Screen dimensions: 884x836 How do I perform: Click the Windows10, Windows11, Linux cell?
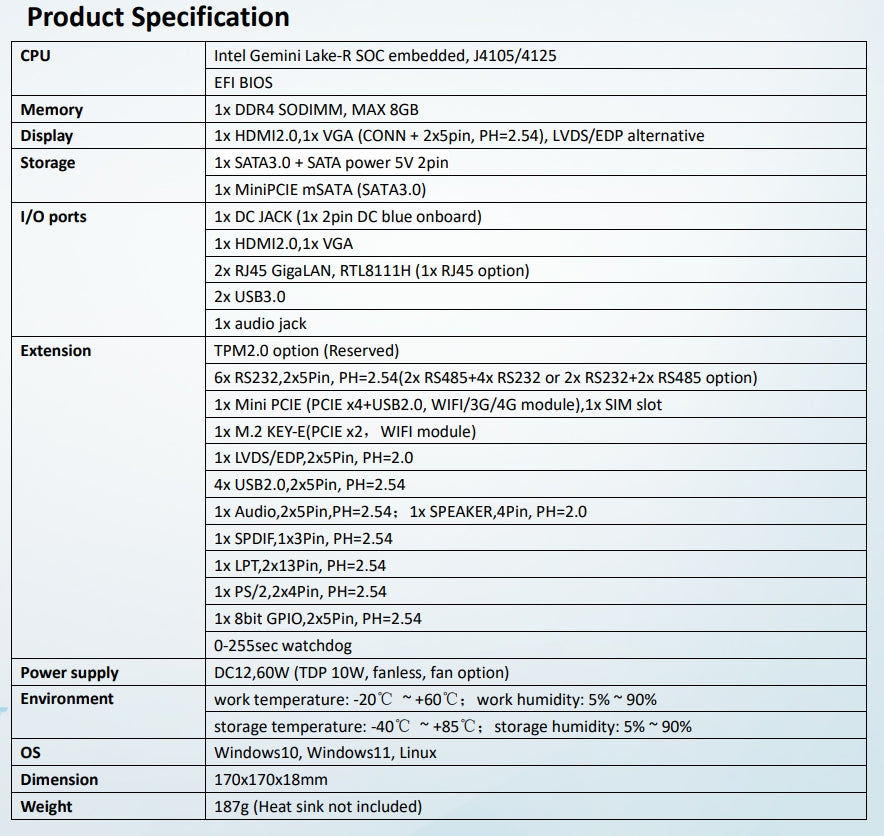325,753
